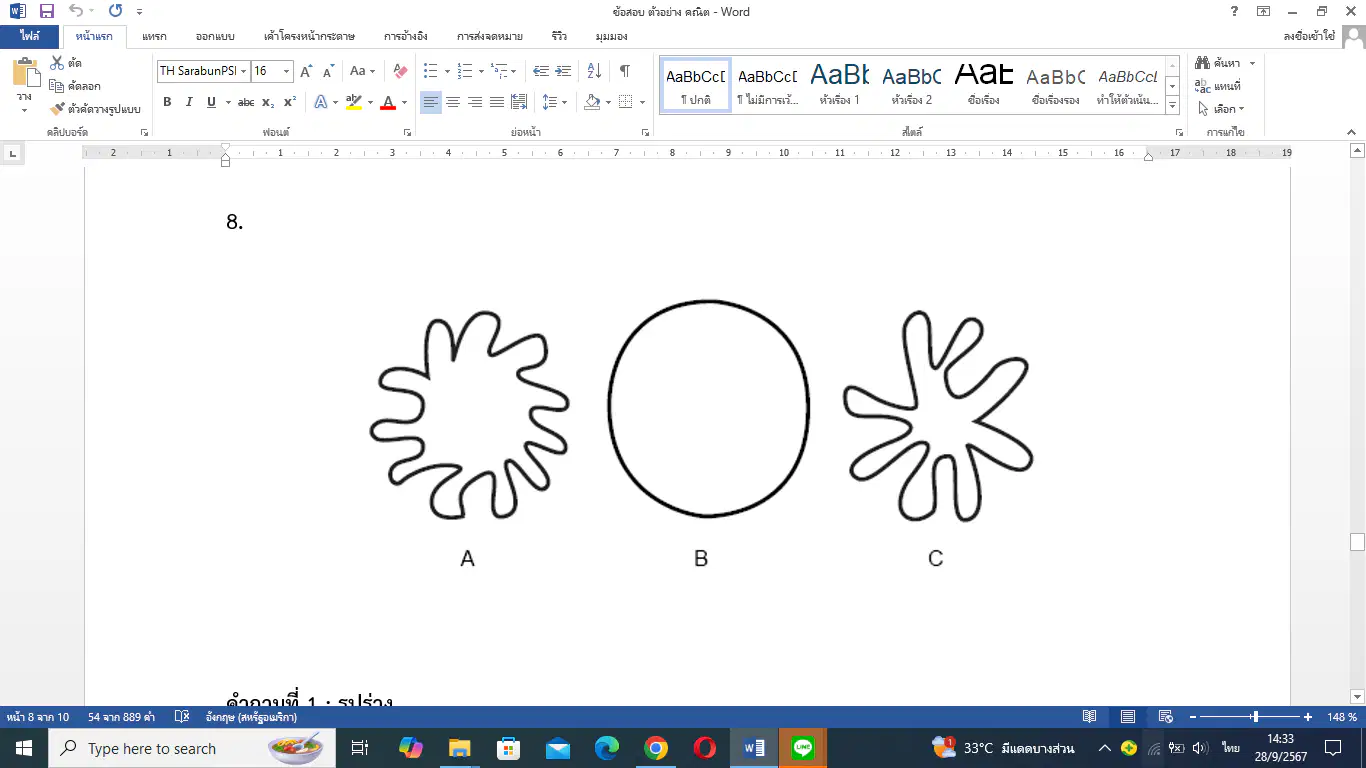This screenshot has width=1366, height=768.
Task: Apply superscript formatting
Action: click(289, 102)
